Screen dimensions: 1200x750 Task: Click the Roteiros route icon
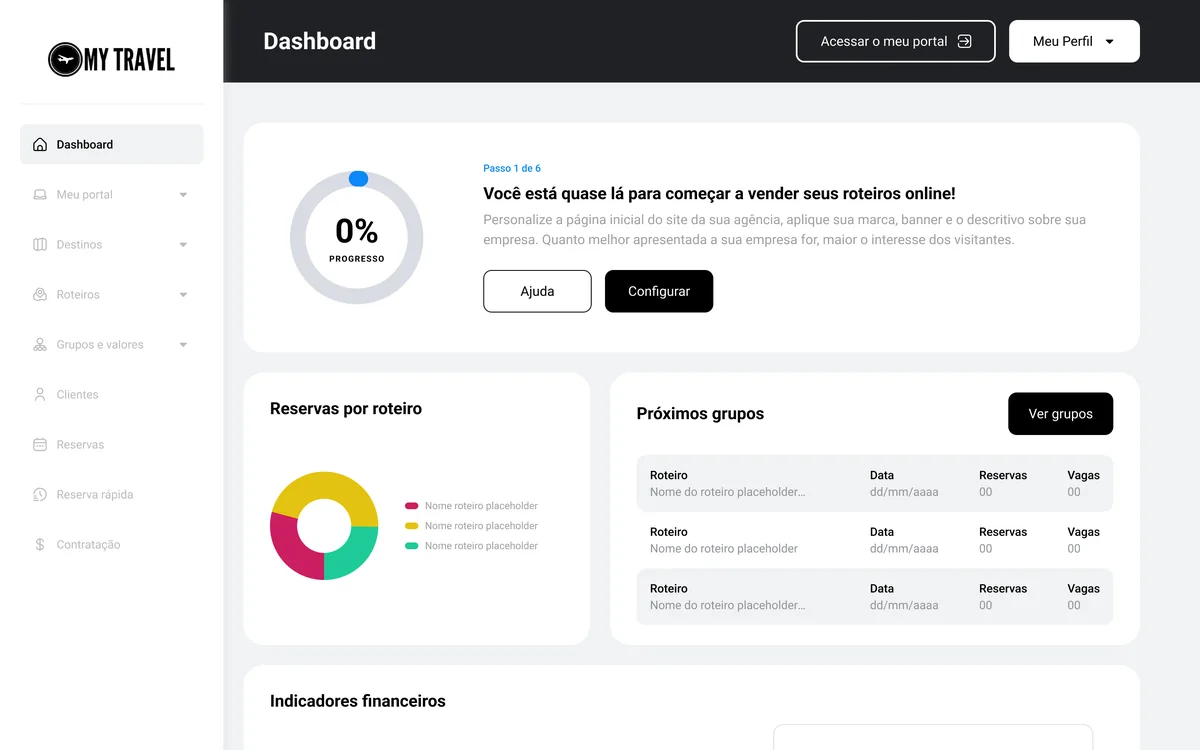point(40,294)
